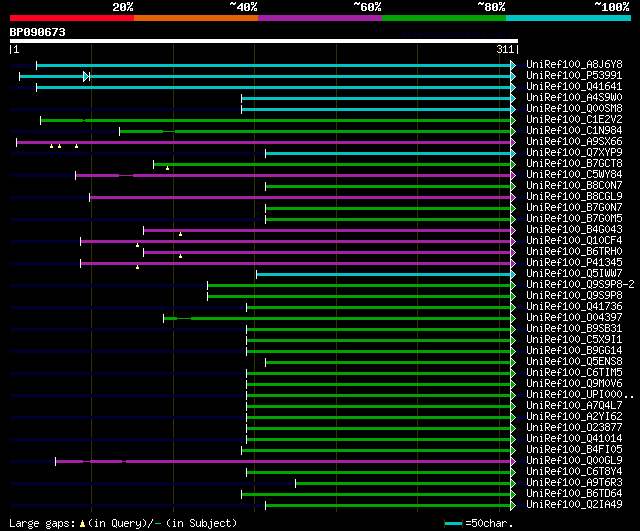Select the UniRef100_O04397 label
The image size is (640, 531).
574,318
